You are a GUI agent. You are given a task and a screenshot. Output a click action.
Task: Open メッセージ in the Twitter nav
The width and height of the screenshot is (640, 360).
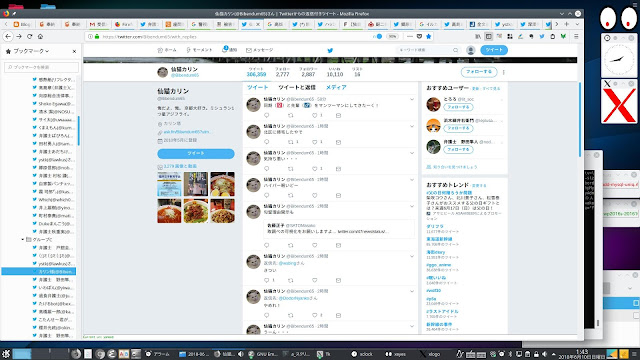260,50
